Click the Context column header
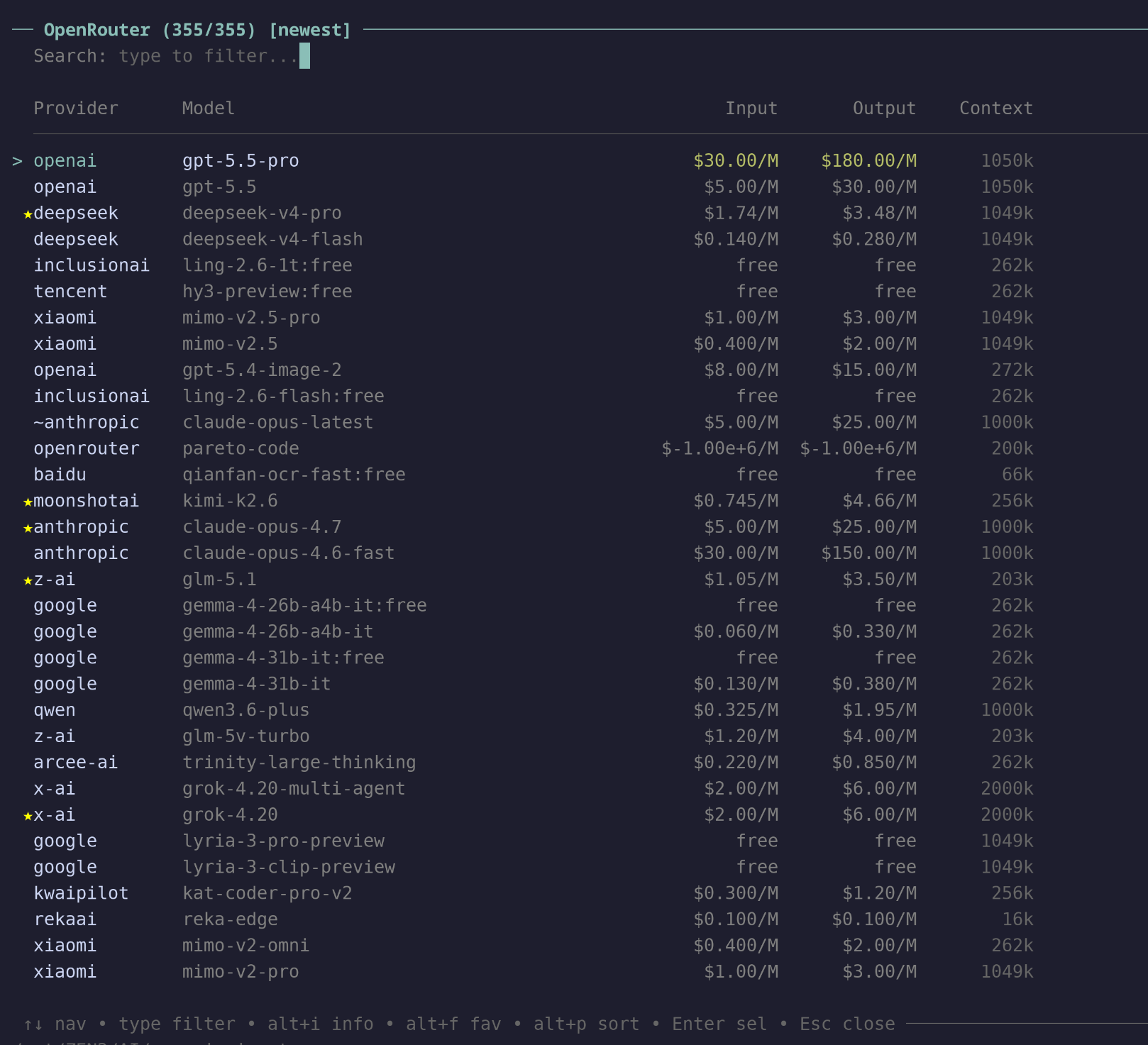 [996, 109]
